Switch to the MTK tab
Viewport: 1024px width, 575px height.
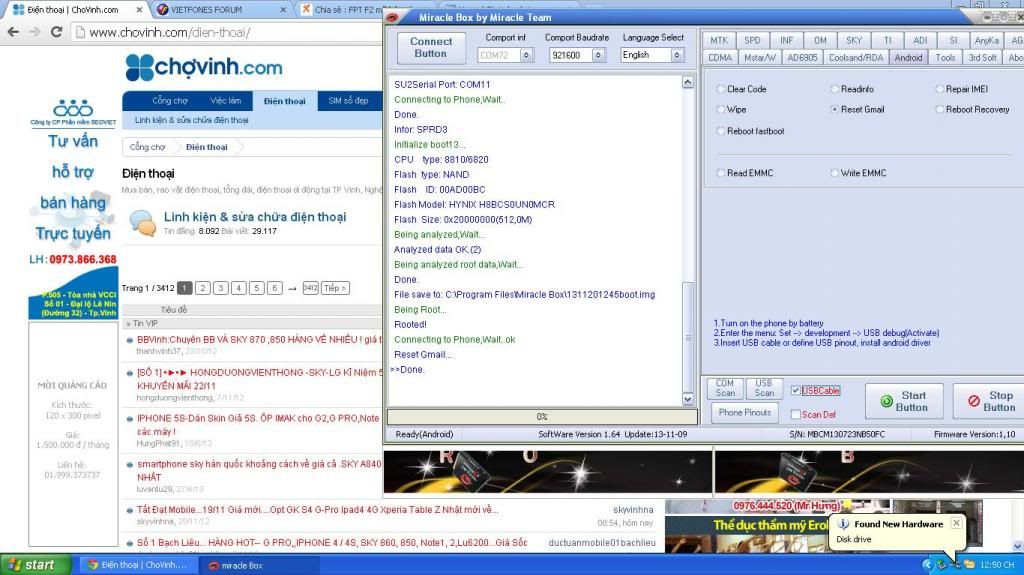coord(719,41)
